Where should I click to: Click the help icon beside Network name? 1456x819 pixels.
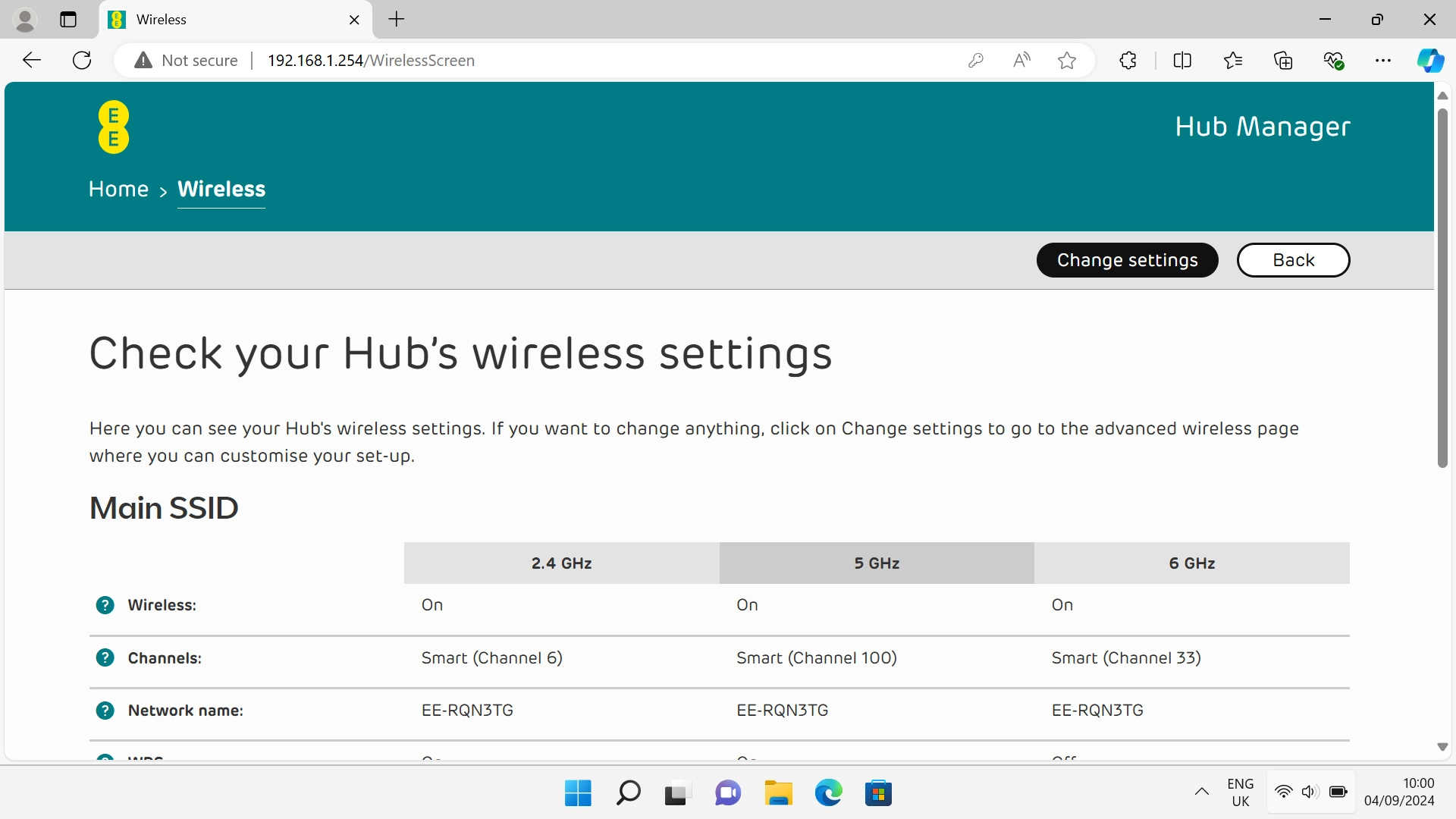click(105, 711)
